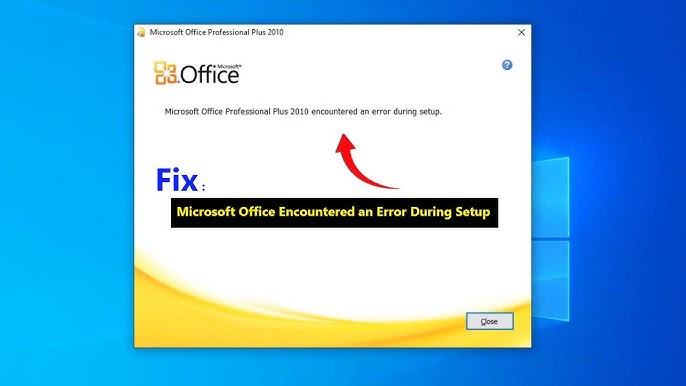The image size is (686, 386).
Task: Click the small Microsoft text above Office logo
Action: click(229, 67)
